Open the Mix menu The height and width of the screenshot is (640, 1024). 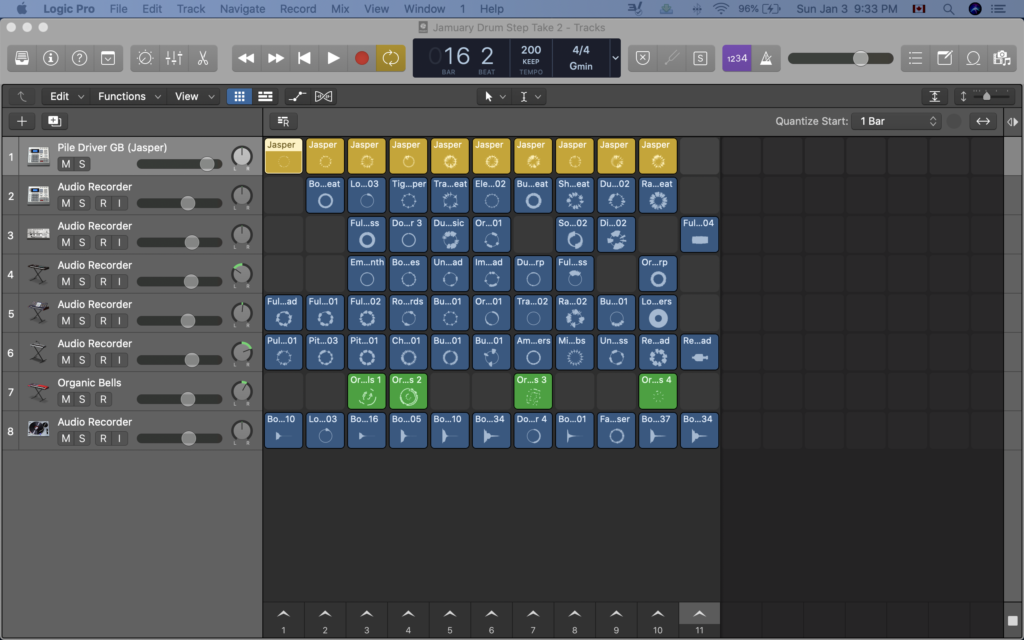(x=340, y=8)
